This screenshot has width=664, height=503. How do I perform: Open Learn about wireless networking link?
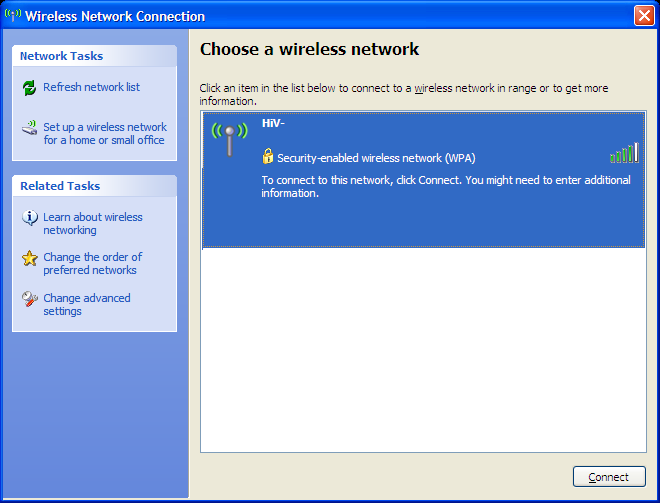point(93,224)
